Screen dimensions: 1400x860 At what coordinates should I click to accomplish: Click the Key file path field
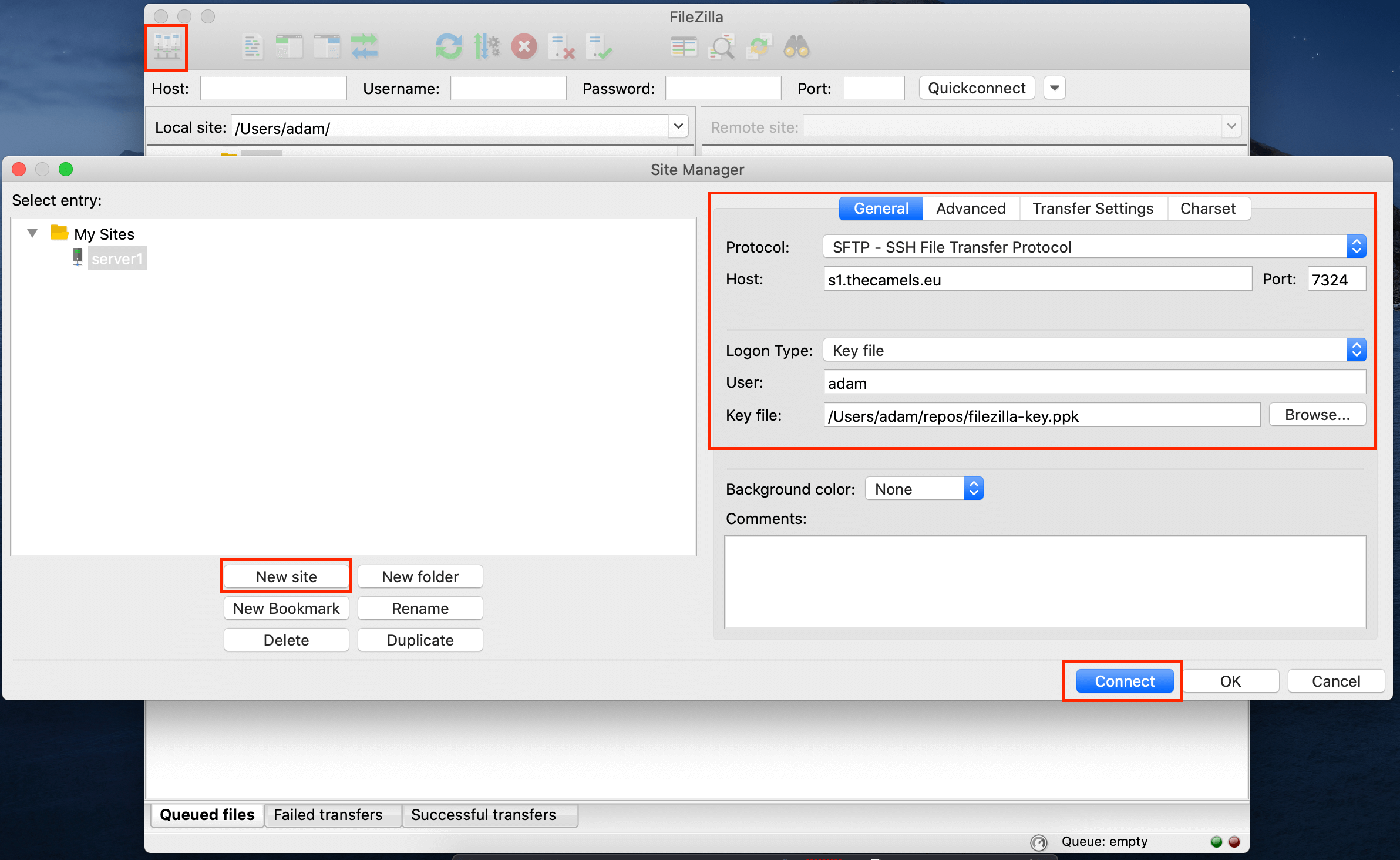(x=1042, y=415)
